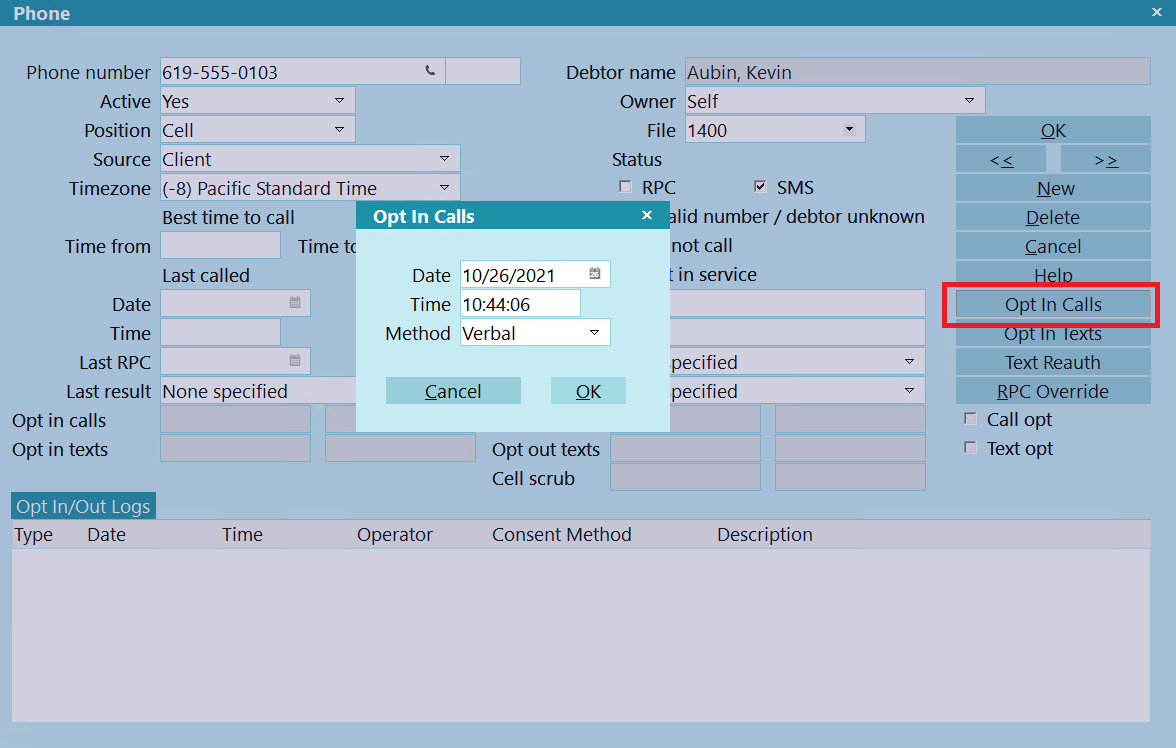Click the extension field beside the phone number

pyautogui.click(x=483, y=71)
